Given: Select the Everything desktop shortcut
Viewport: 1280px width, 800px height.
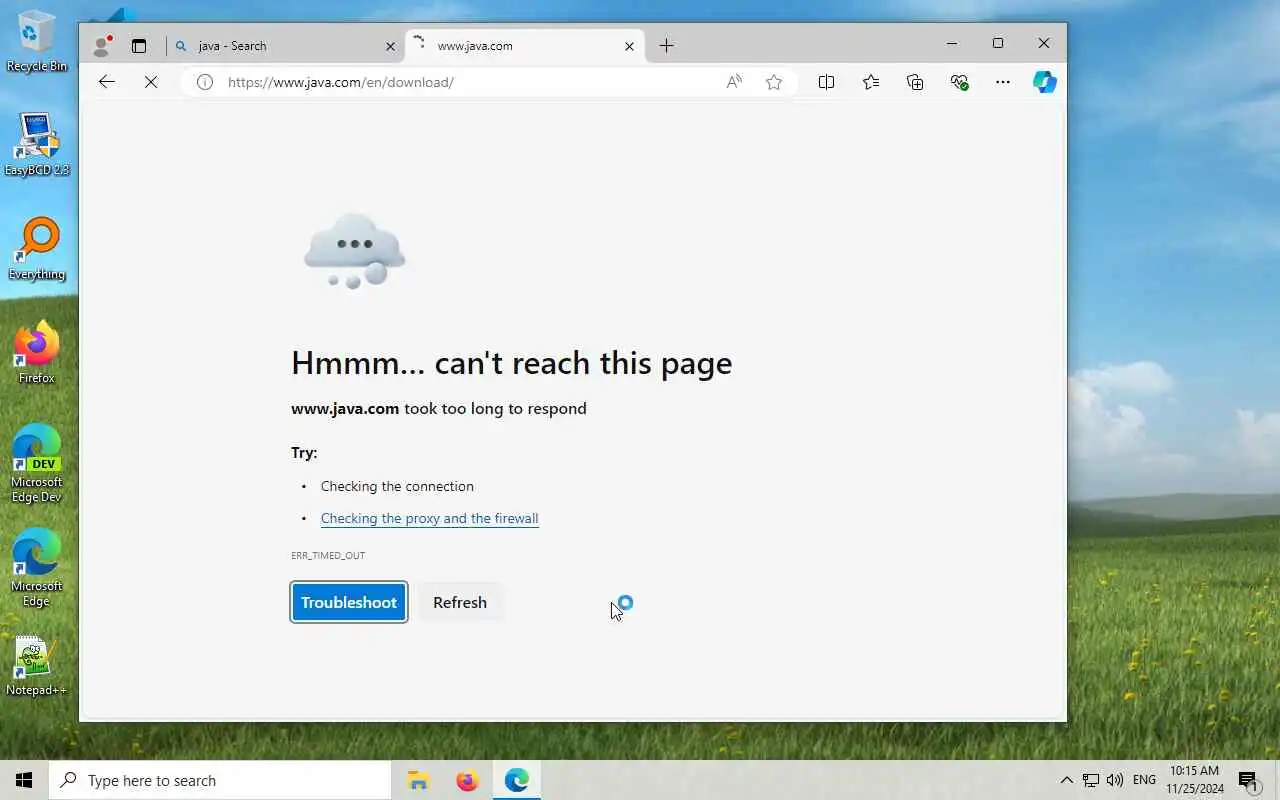Looking at the screenshot, I should [37, 249].
